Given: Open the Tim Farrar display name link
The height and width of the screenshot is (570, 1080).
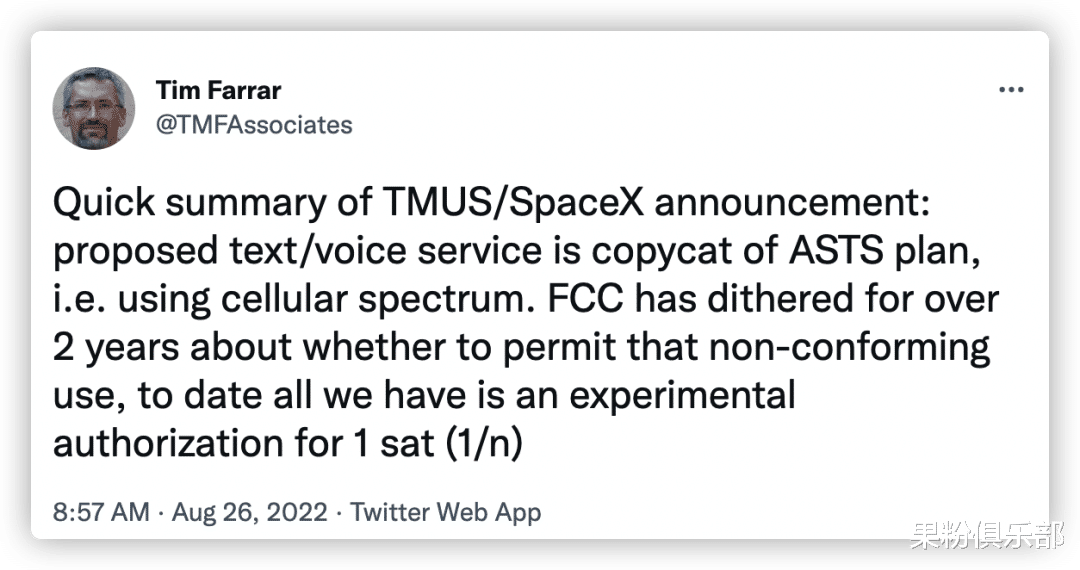Looking at the screenshot, I should [218, 91].
